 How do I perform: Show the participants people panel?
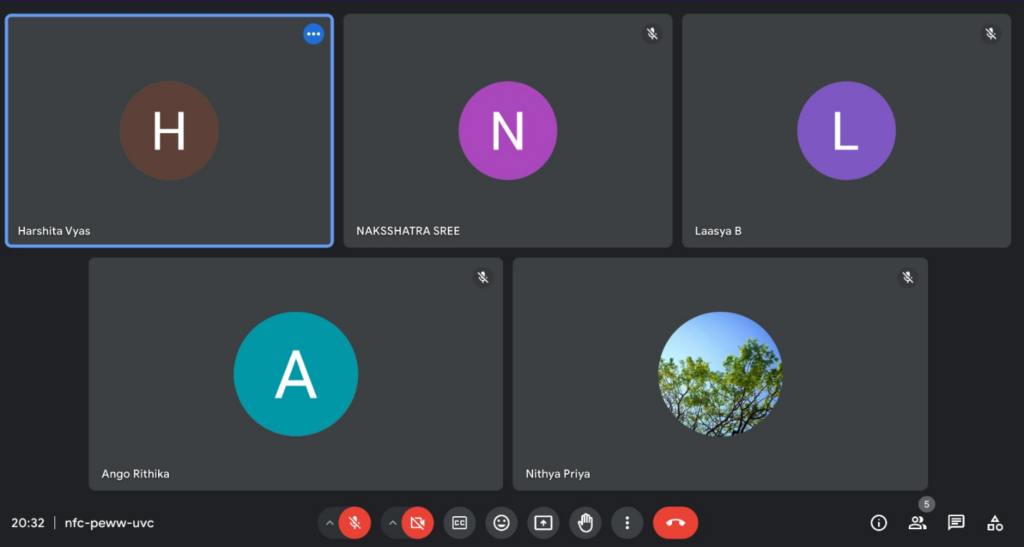917,522
